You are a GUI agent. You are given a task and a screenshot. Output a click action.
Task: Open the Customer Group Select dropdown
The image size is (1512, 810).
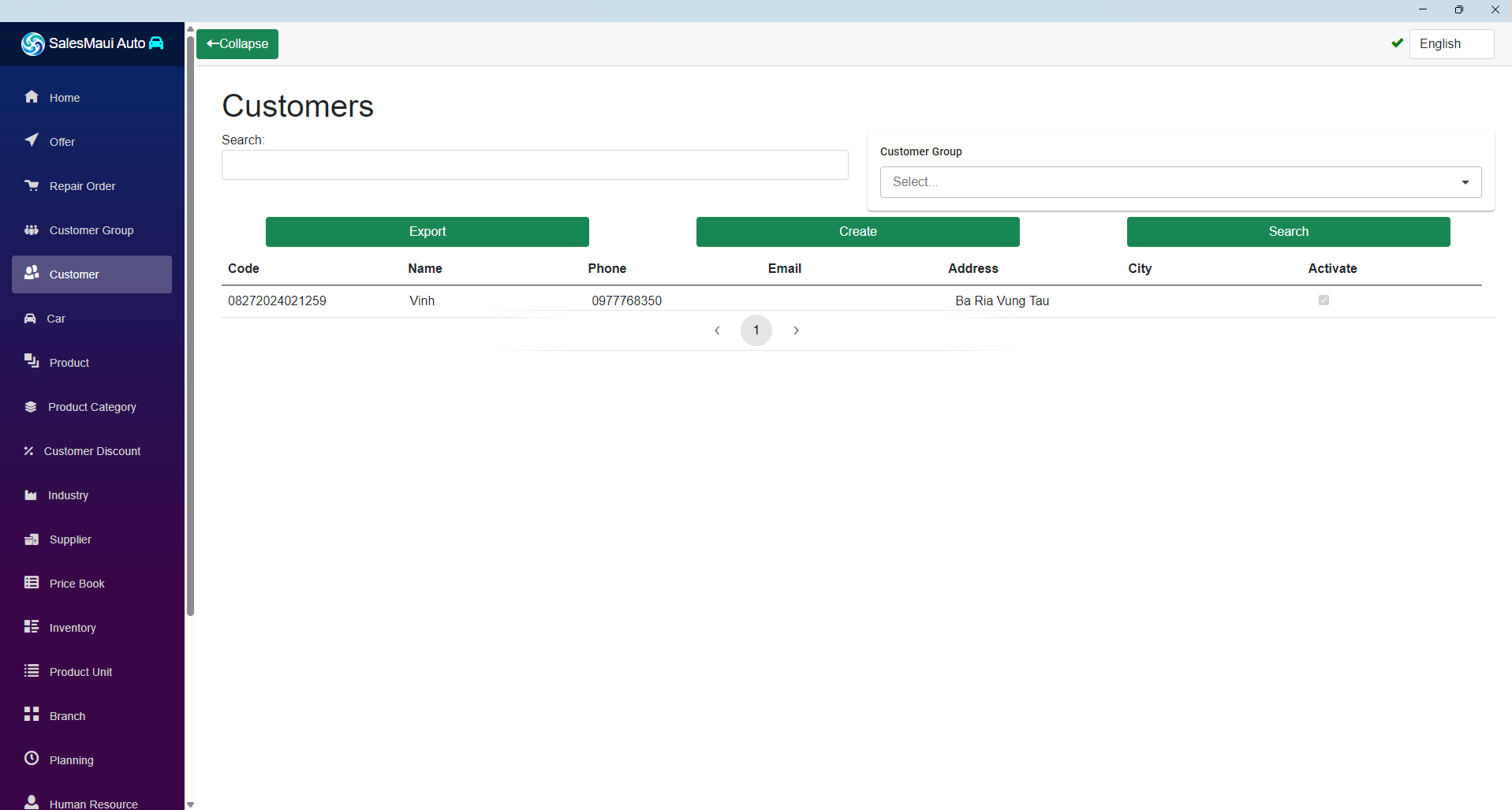click(x=1181, y=182)
